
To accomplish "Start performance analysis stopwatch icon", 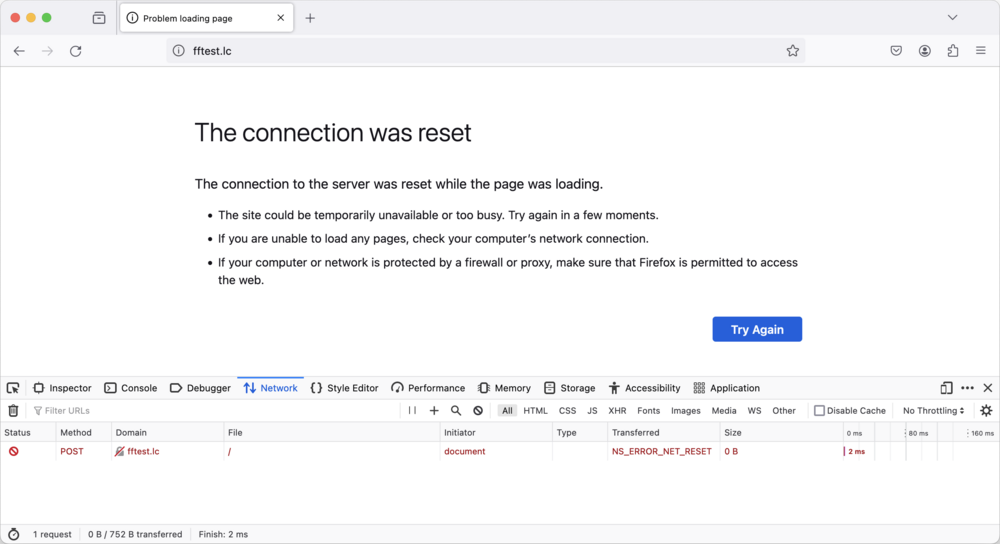I will pyautogui.click(x=13, y=534).
